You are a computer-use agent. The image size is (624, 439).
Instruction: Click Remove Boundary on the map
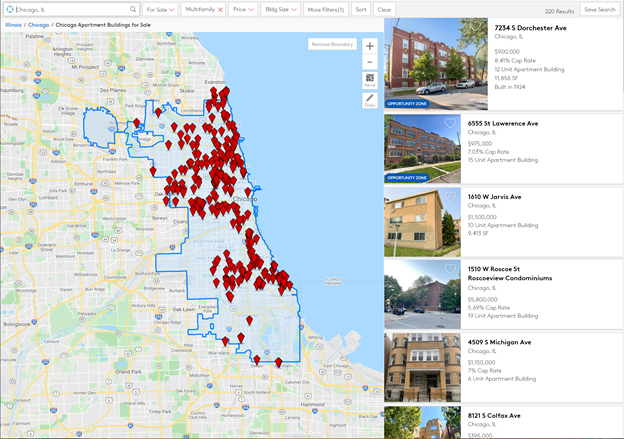click(332, 45)
